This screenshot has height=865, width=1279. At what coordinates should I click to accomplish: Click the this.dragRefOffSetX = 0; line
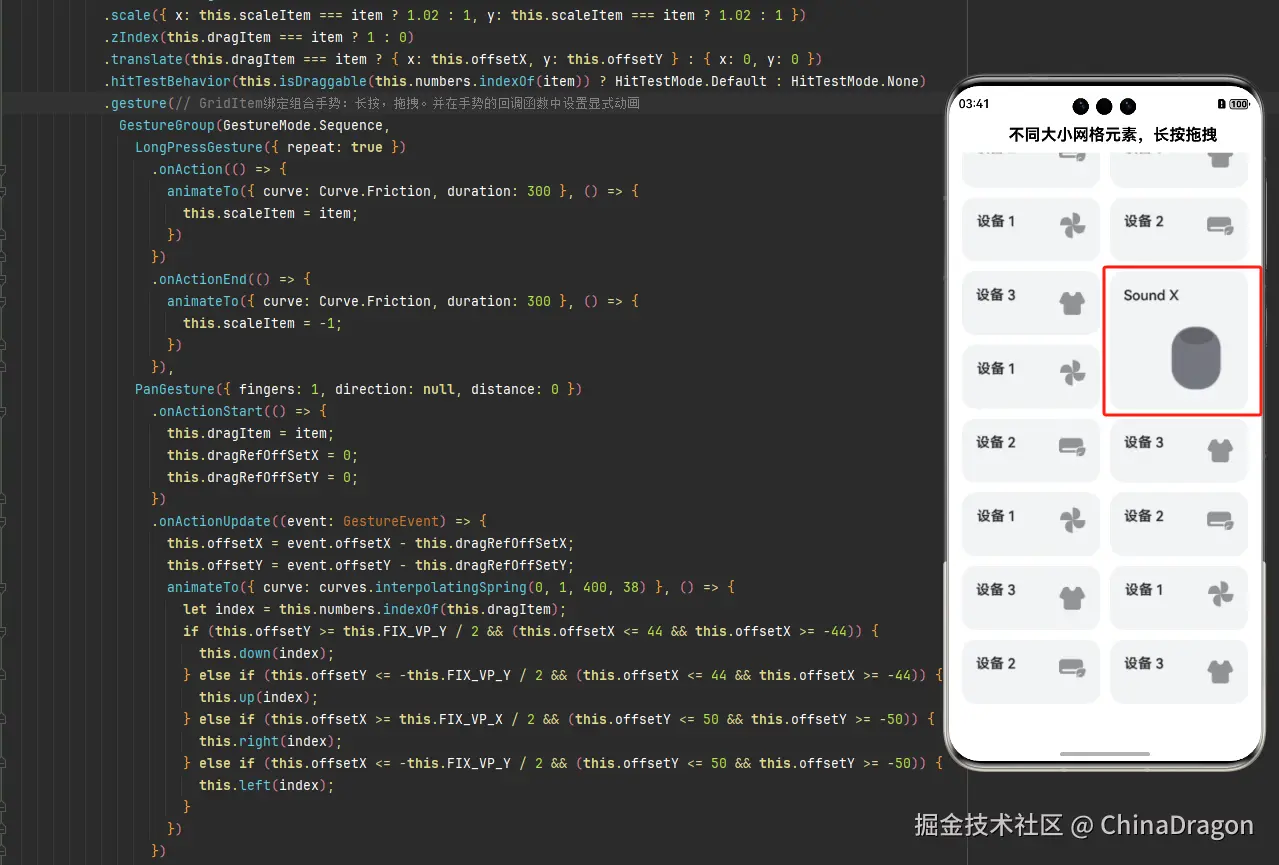coord(262,455)
